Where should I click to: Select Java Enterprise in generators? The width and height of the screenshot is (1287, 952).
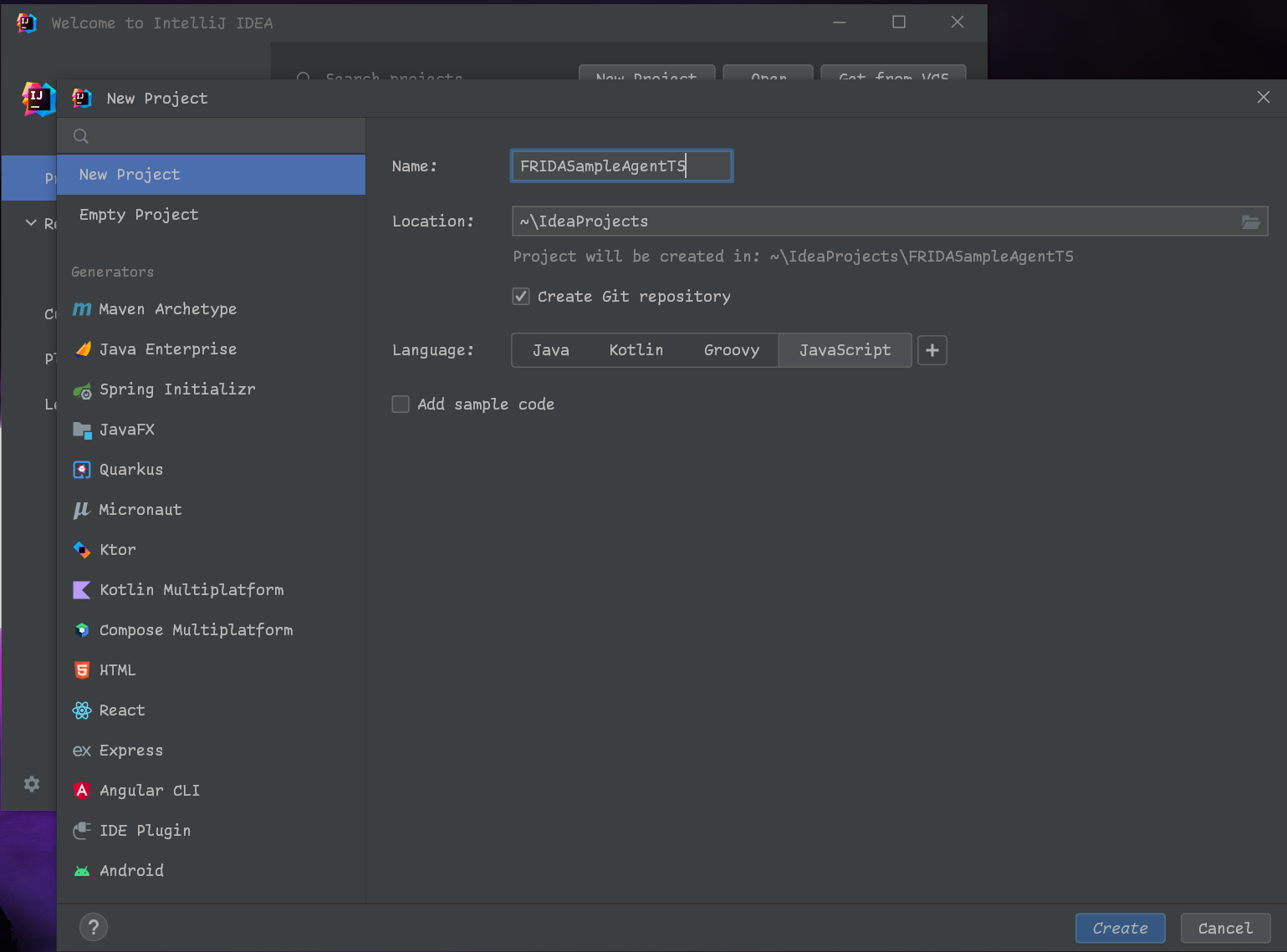(x=211, y=349)
